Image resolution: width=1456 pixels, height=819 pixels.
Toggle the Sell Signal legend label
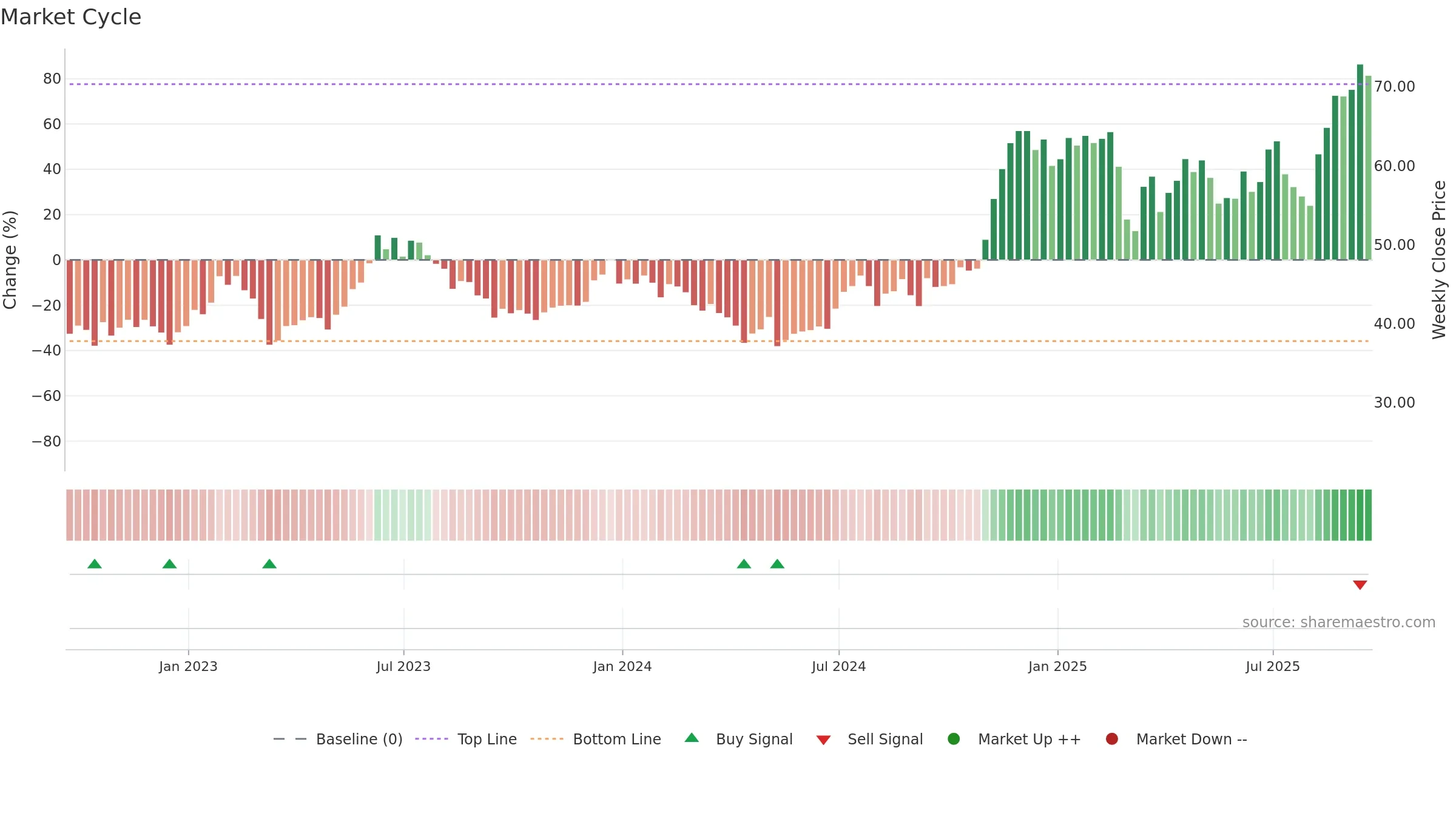(x=885, y=739)
